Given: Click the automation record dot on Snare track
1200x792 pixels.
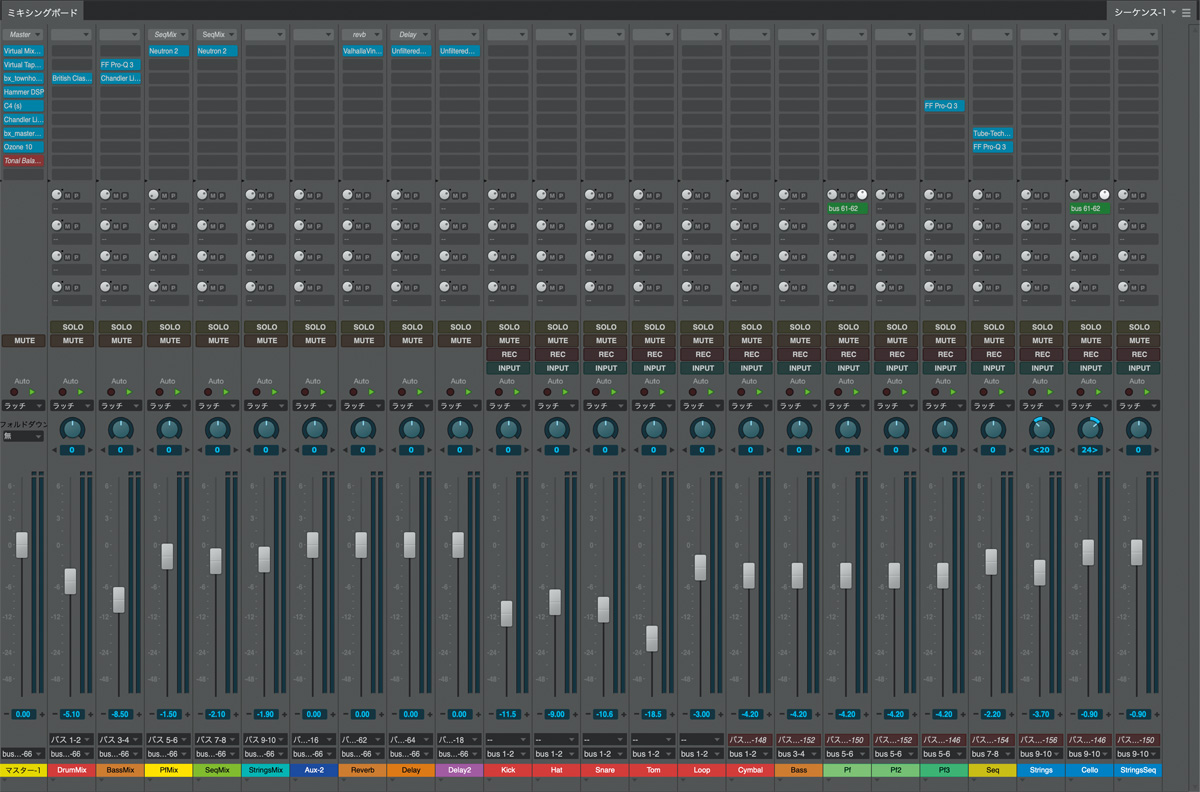Looking at the screenshot, I should pos(596,392).
